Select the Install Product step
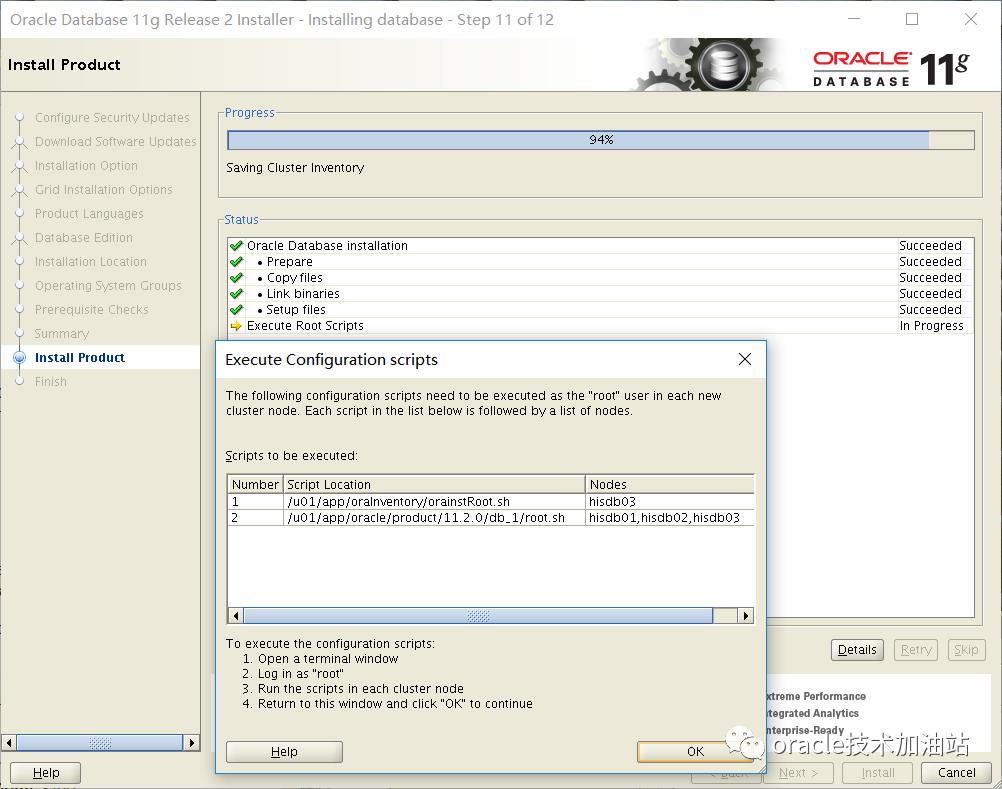 [80, 357]
